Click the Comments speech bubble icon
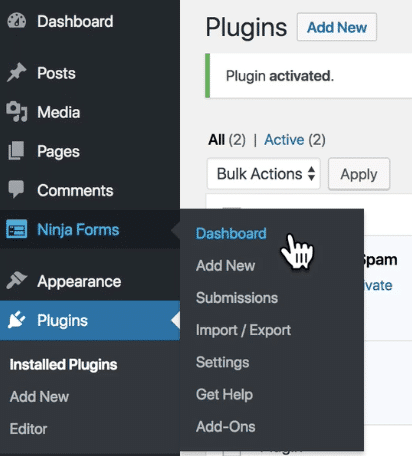Screen dimensions: 412x456 point(16,189)
